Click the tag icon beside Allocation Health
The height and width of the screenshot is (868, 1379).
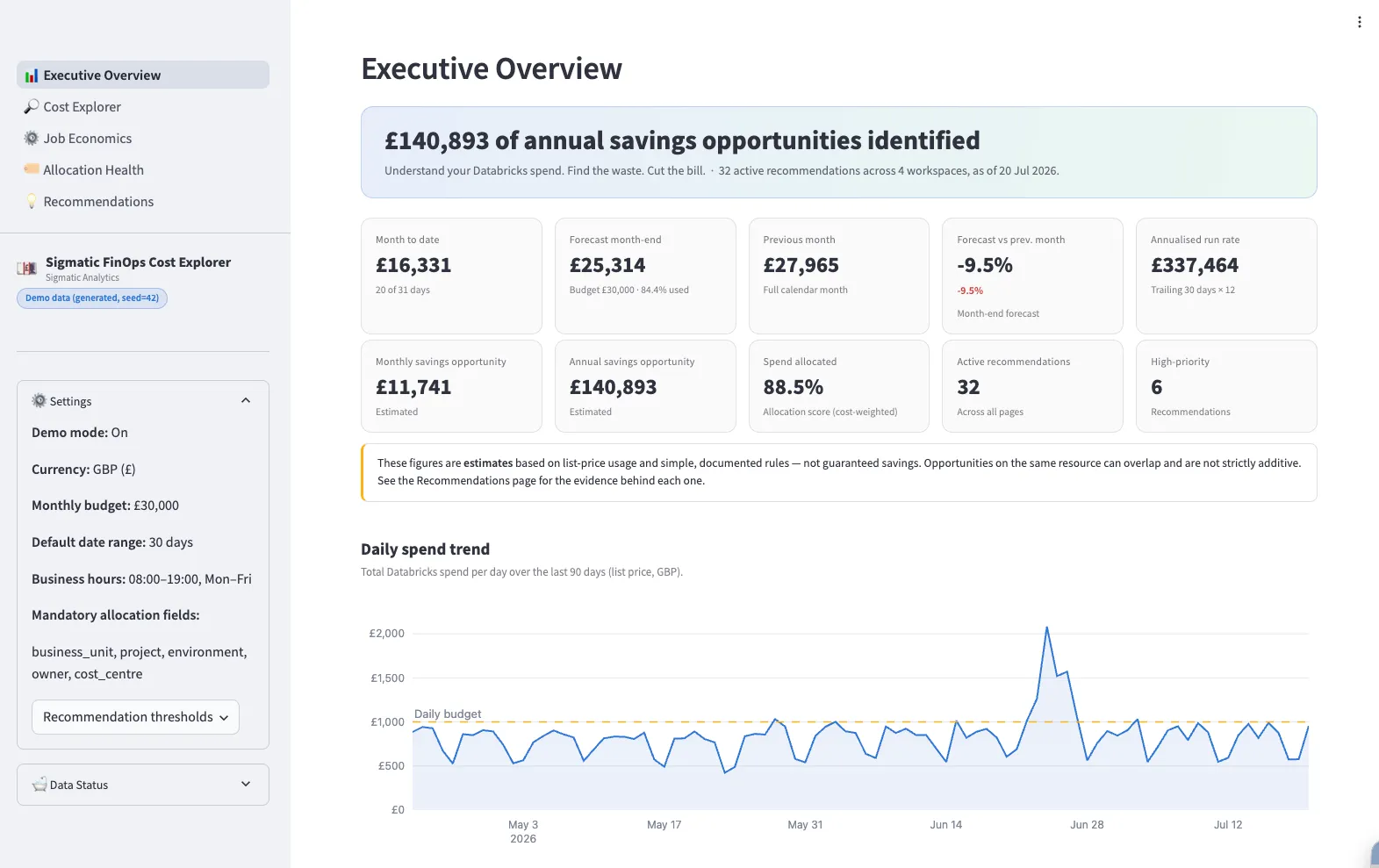(32, 169)
